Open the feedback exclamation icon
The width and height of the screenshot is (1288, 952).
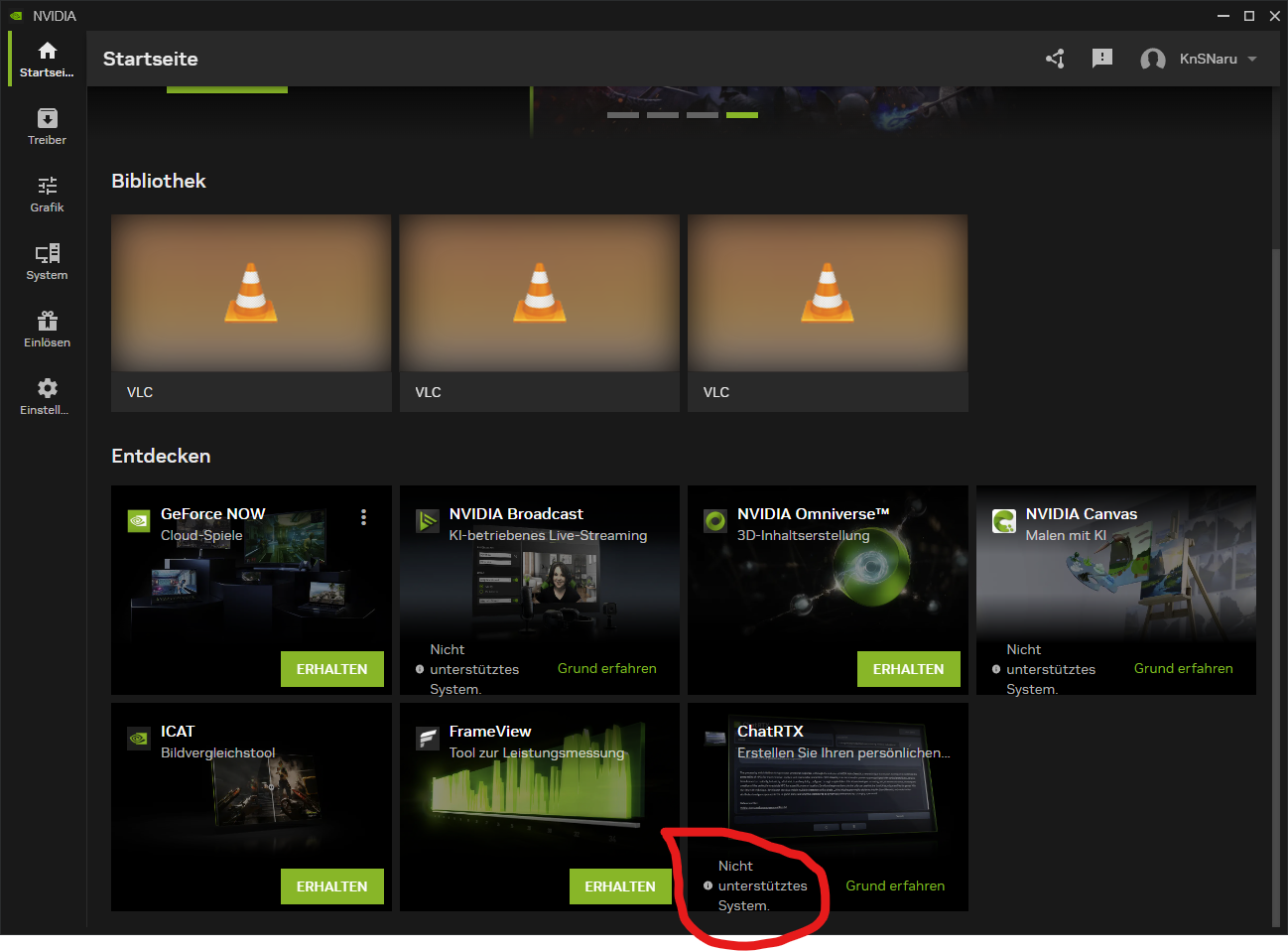pyautogui.click(x=1101, y=59)
